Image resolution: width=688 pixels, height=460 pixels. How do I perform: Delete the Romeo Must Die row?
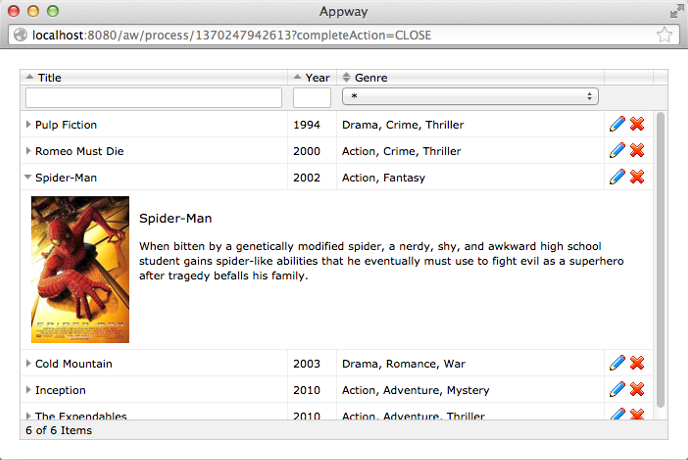point(637,151)
